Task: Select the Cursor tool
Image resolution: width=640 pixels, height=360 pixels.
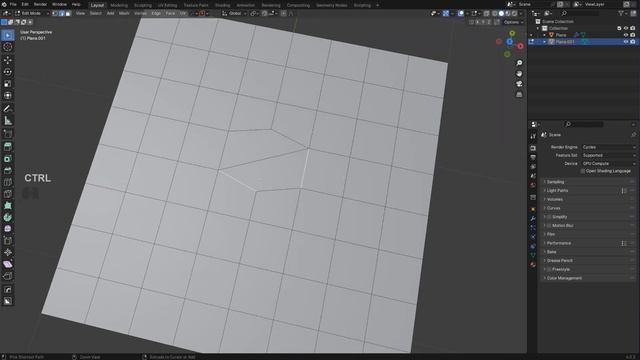Action: tap(8, 47)
